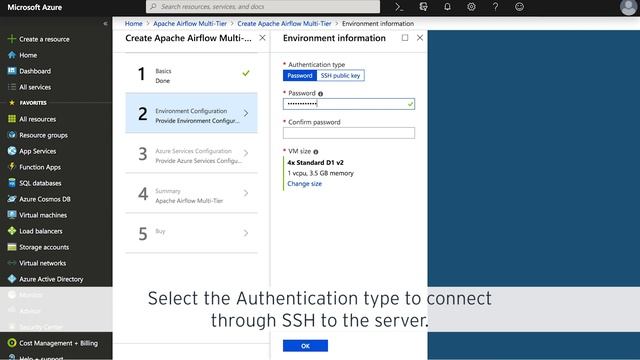
Task: Click the Microsoft Azure portal title
Action: click(x=35, y=7)
